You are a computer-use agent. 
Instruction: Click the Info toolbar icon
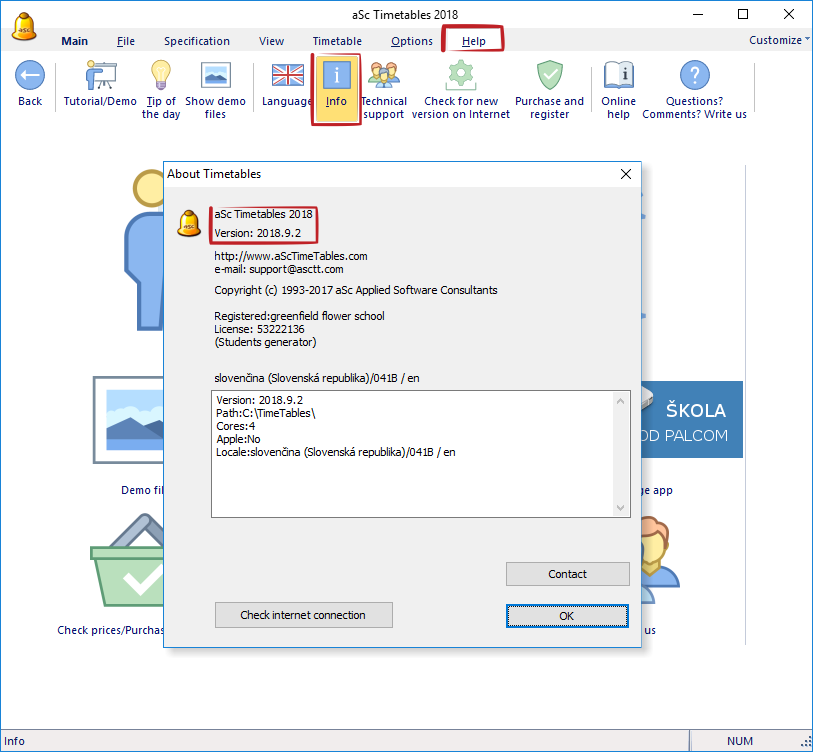coord(336,76)
